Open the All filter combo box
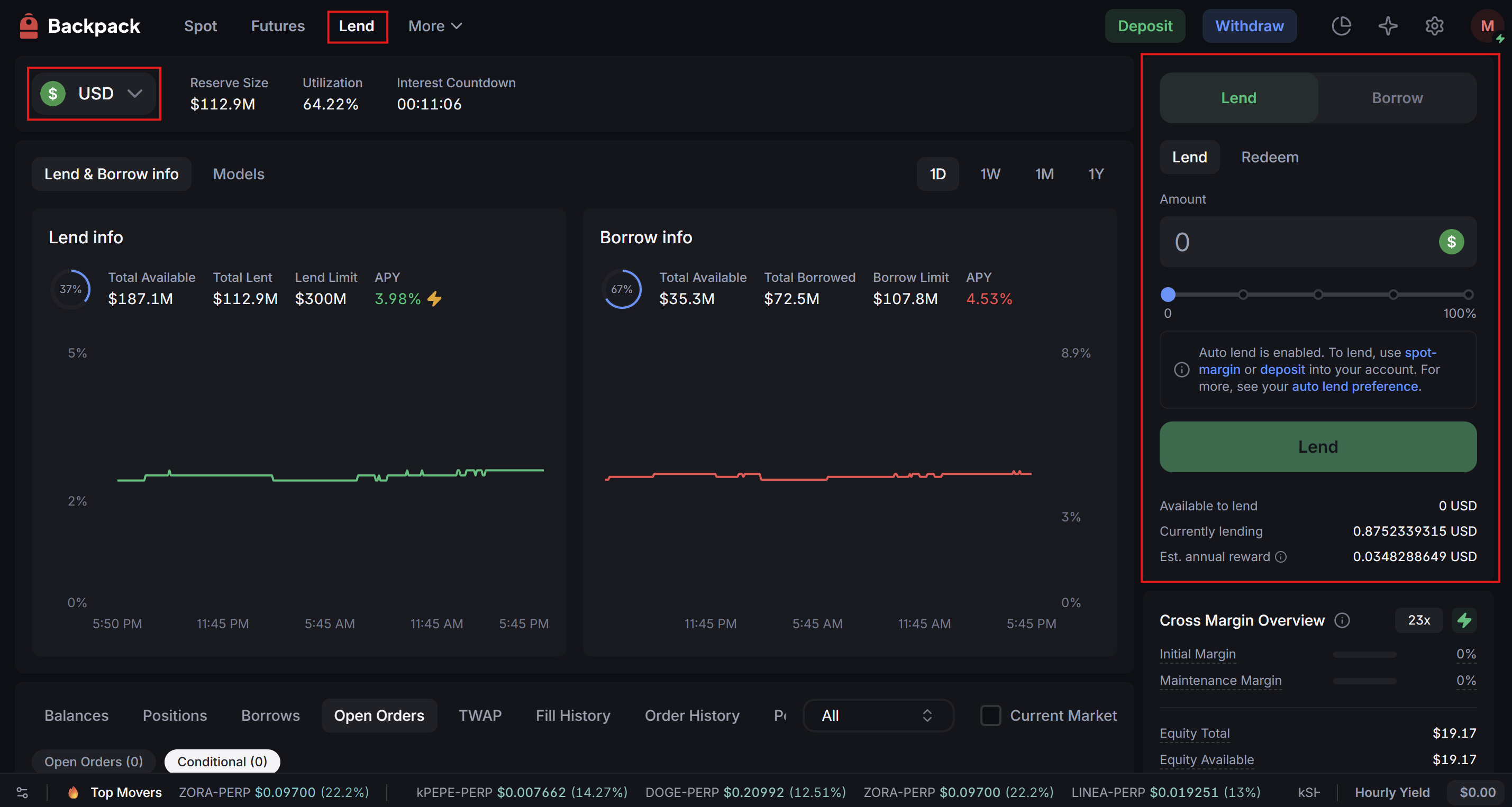 pos(878,716)
